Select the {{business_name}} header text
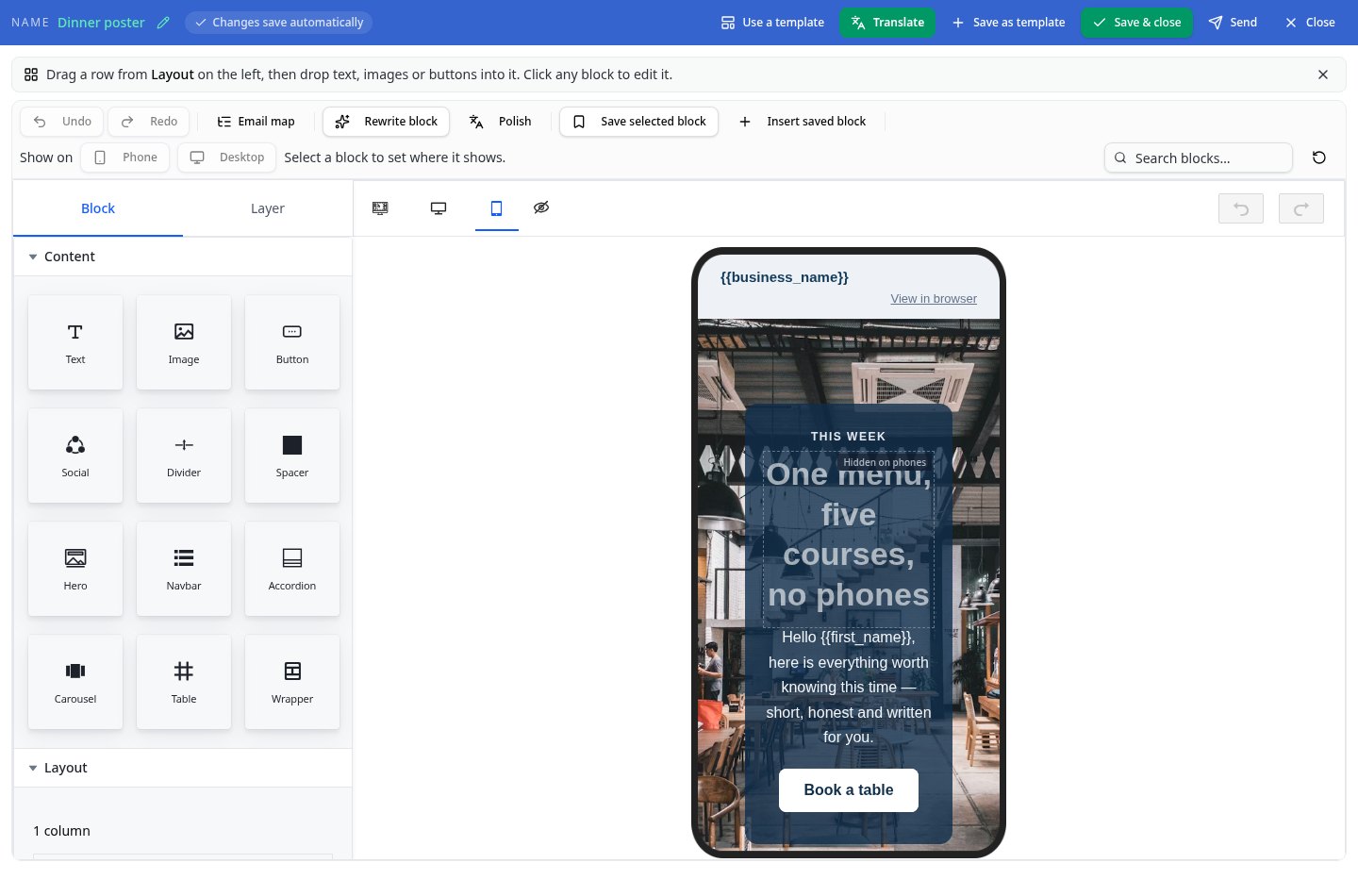The height and width of the screenshot is (896, 1358). pos(785,277)
